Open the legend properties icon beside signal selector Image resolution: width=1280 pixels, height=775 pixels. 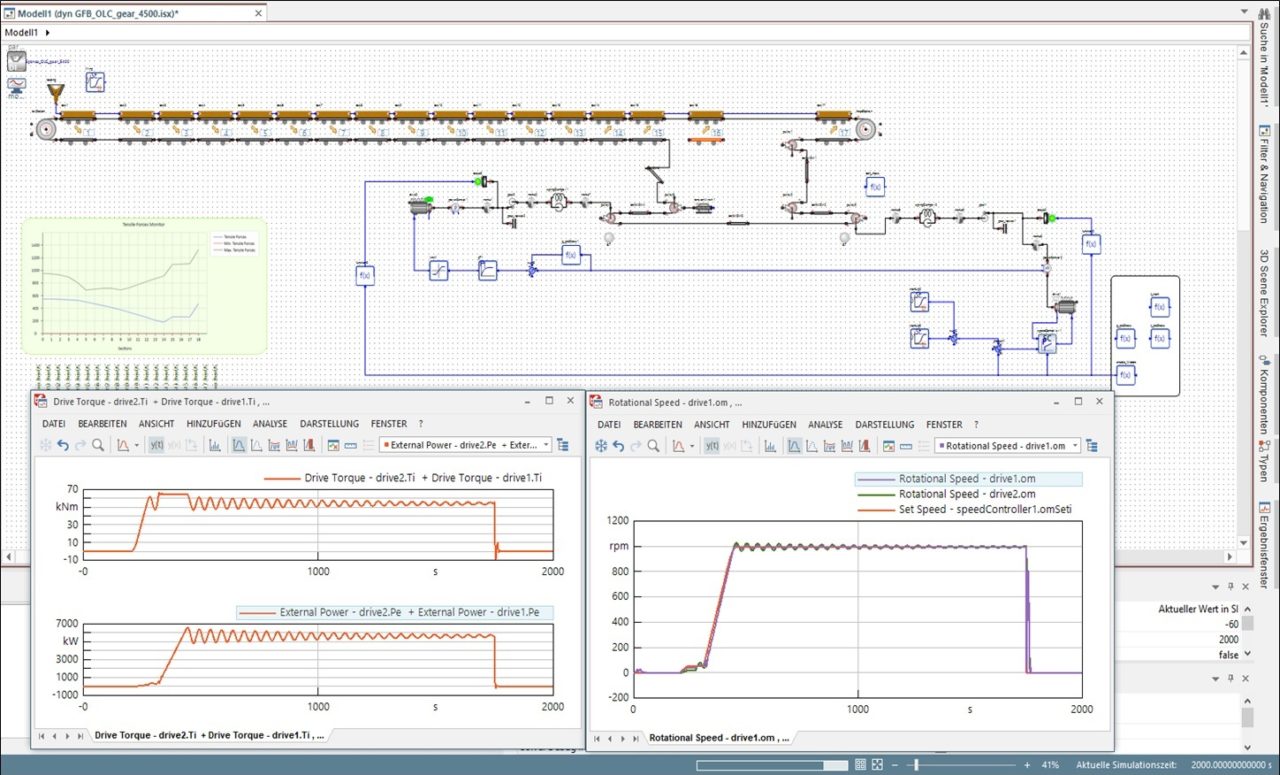[1094, 446]
